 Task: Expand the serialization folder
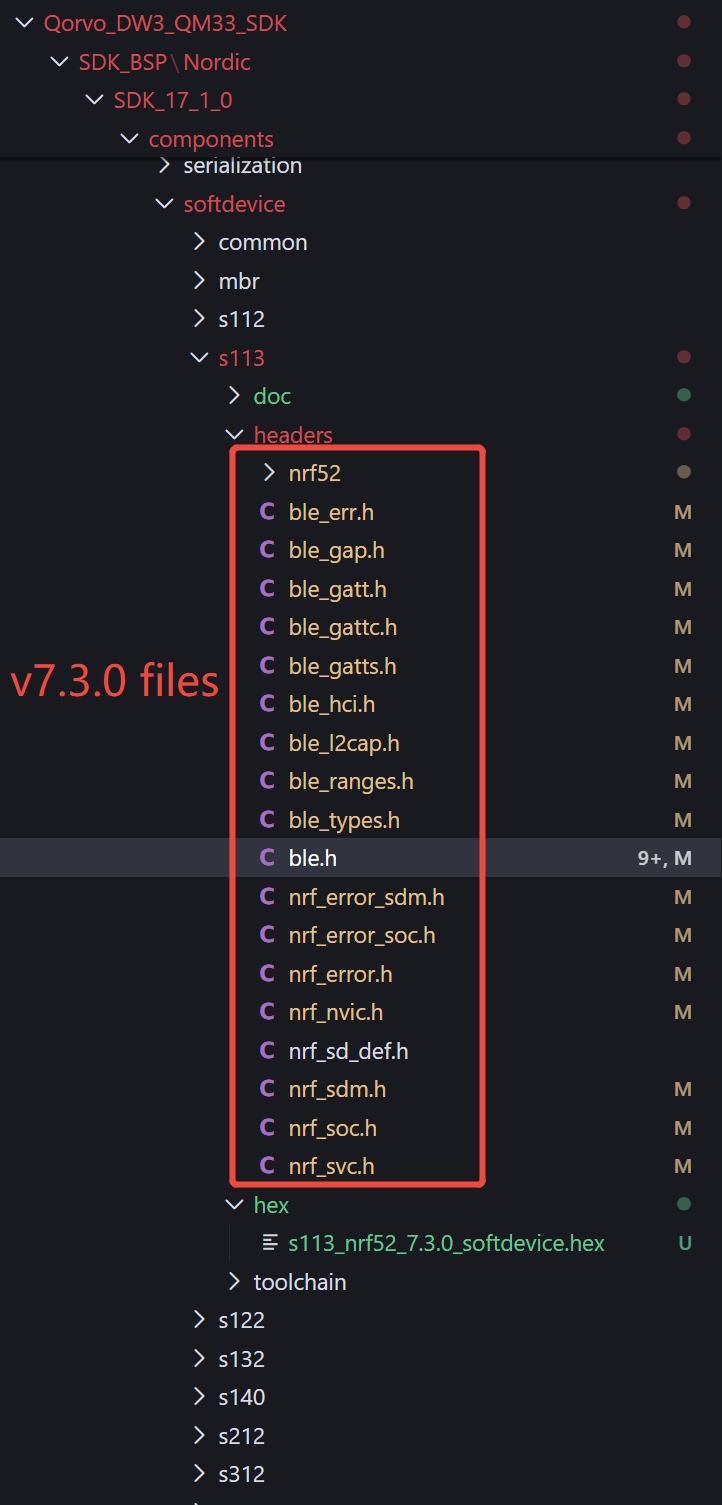click(x=164, y=166)
